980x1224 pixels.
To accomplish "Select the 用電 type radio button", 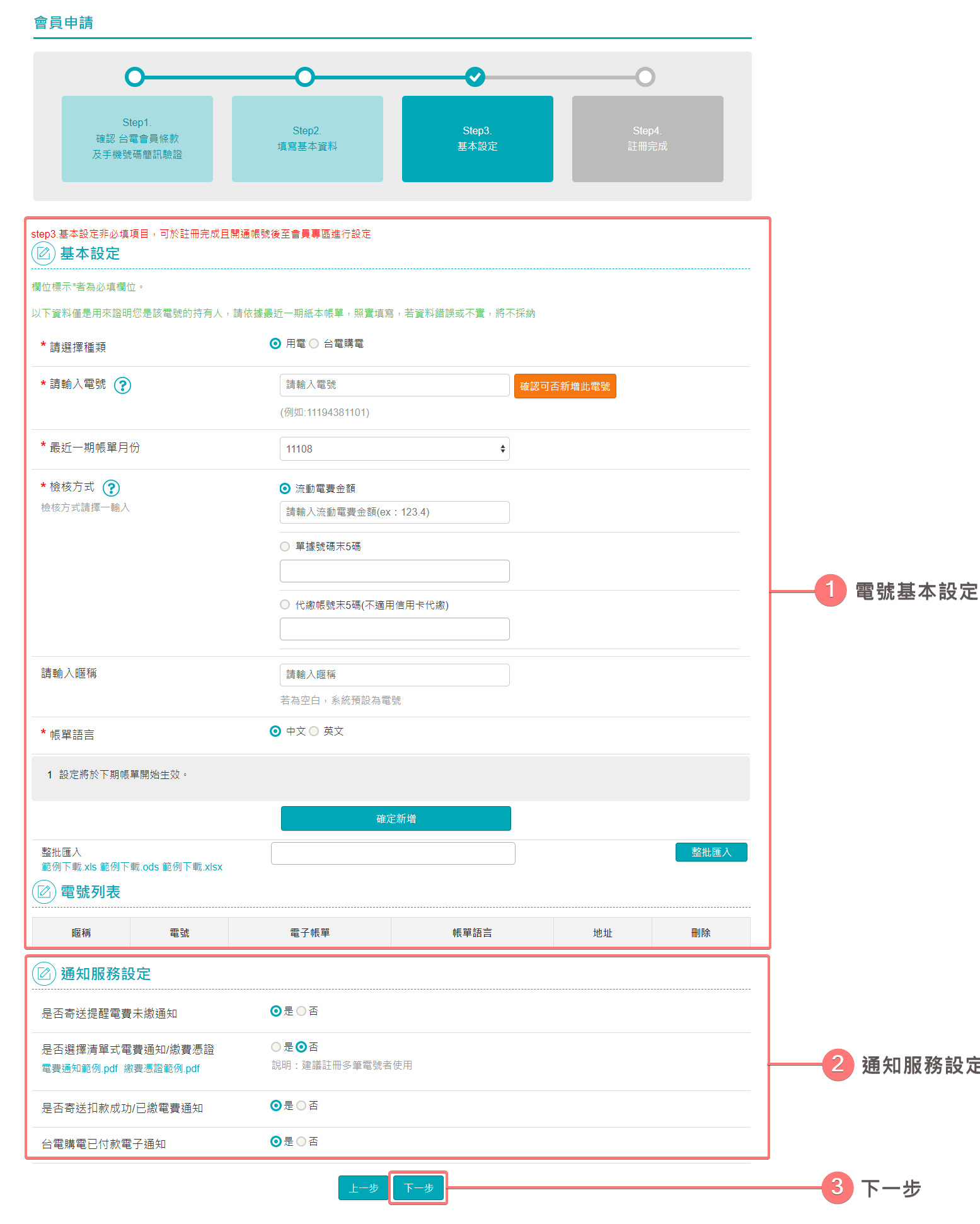I will coord(275,344).
